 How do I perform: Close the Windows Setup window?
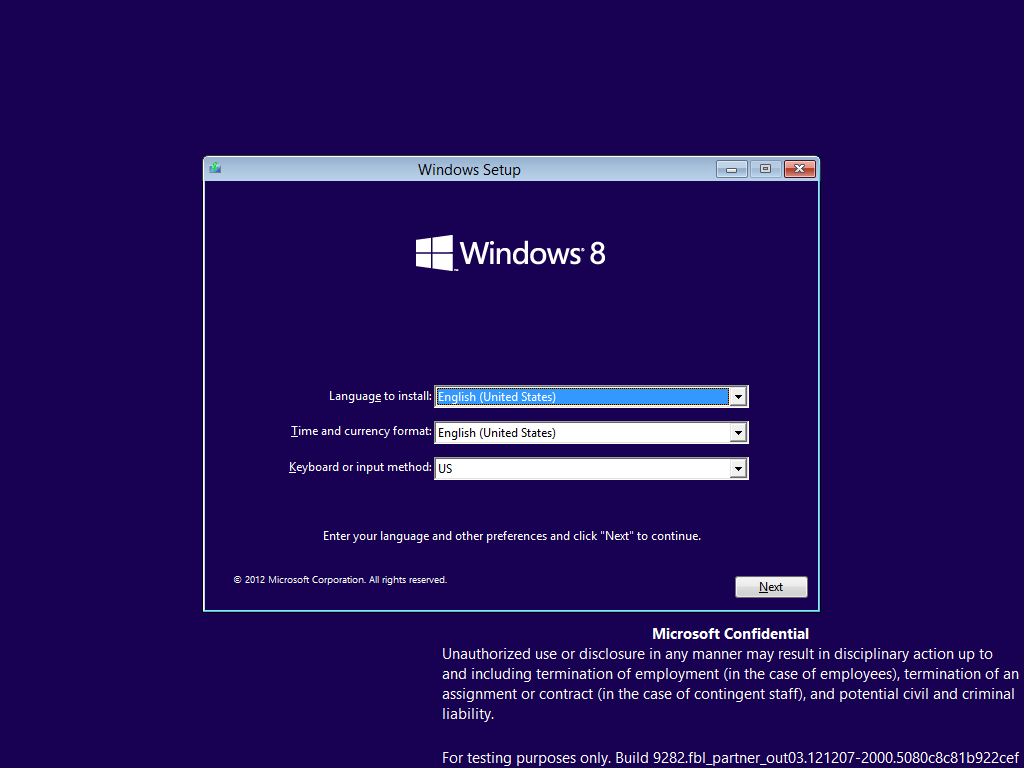[x=799, y=169]
